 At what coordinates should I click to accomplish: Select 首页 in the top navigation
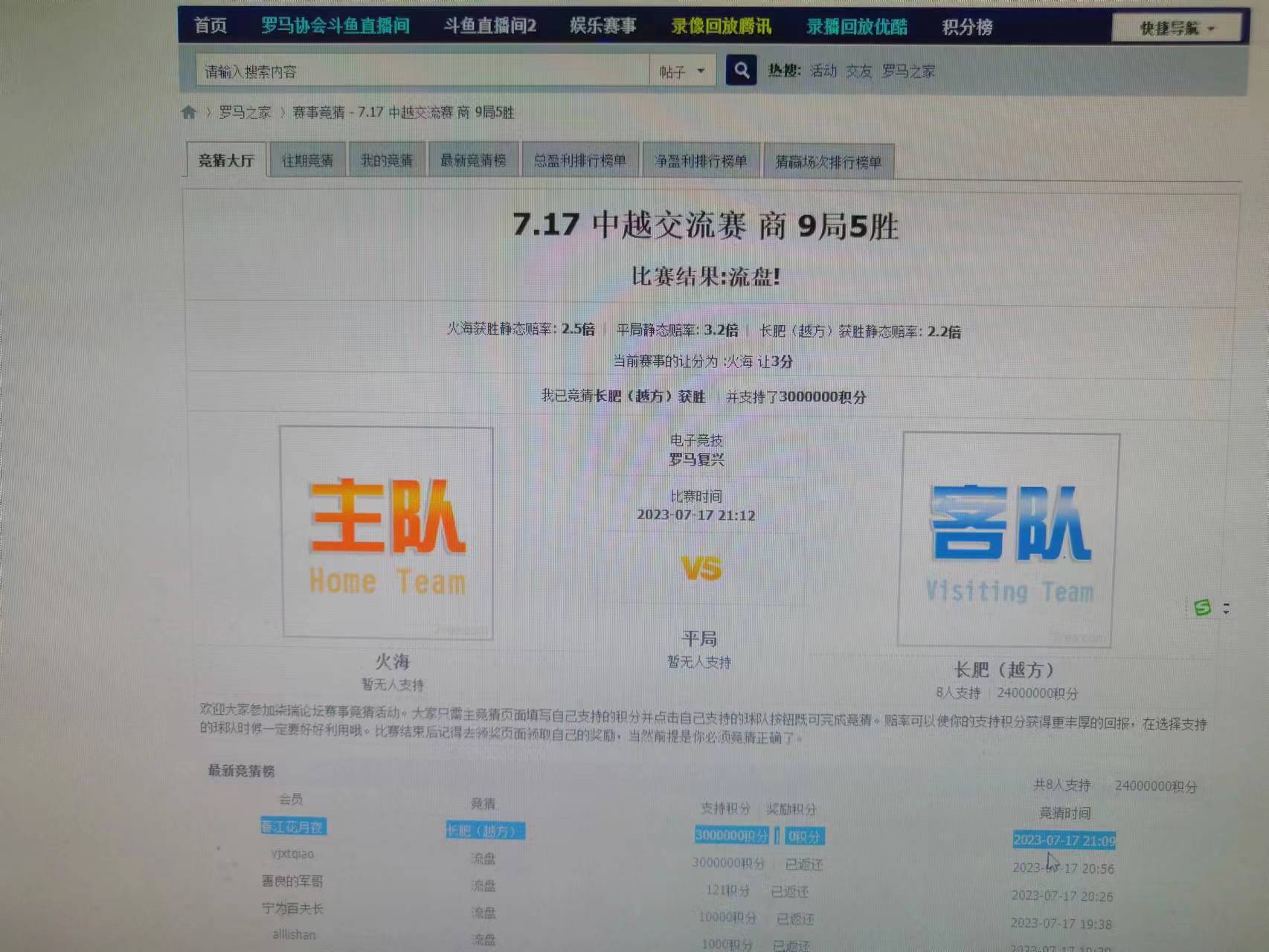click(209, 27)
